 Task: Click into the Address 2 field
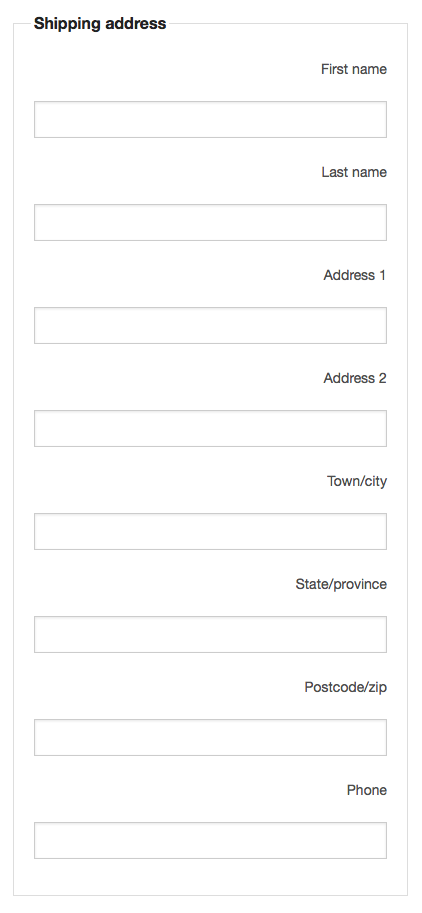click(210, 429)
